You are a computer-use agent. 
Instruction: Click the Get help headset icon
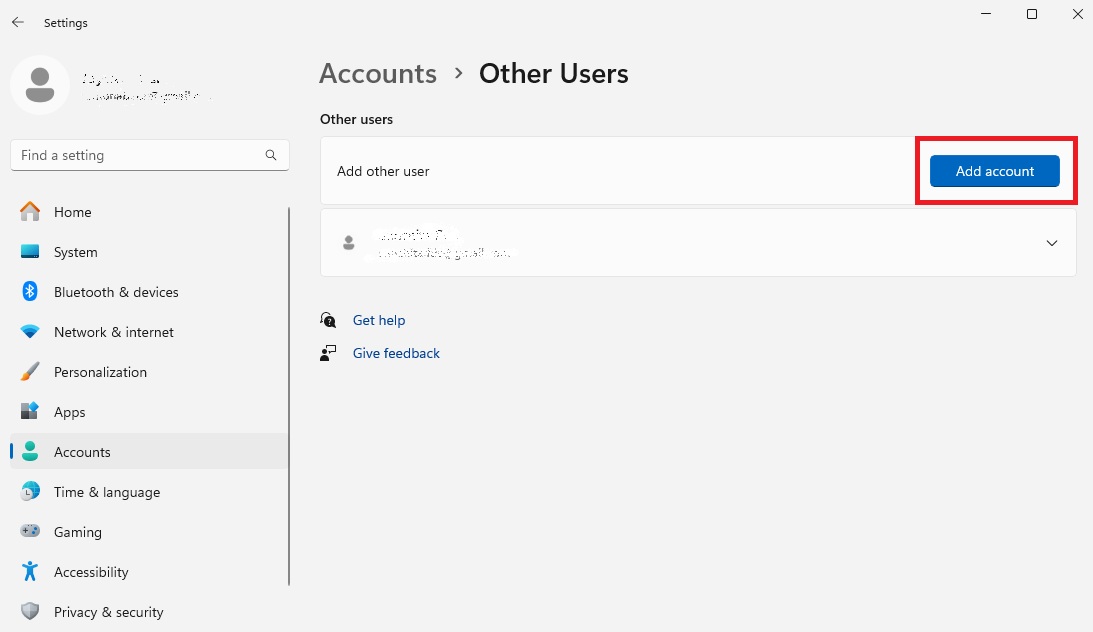328,320
